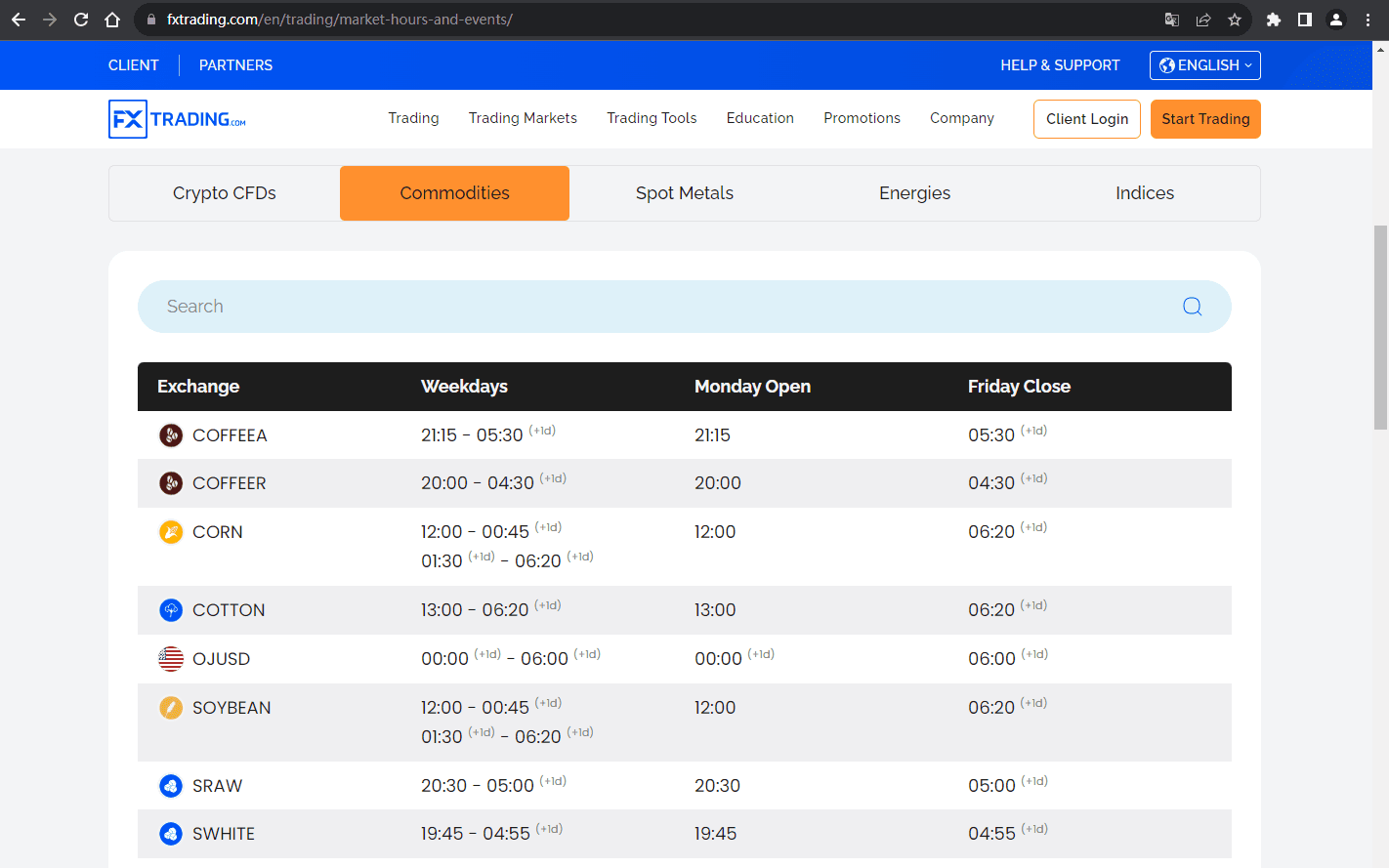
Task: Click the Friday Close column header
Action: click(x=1019, y=387)
